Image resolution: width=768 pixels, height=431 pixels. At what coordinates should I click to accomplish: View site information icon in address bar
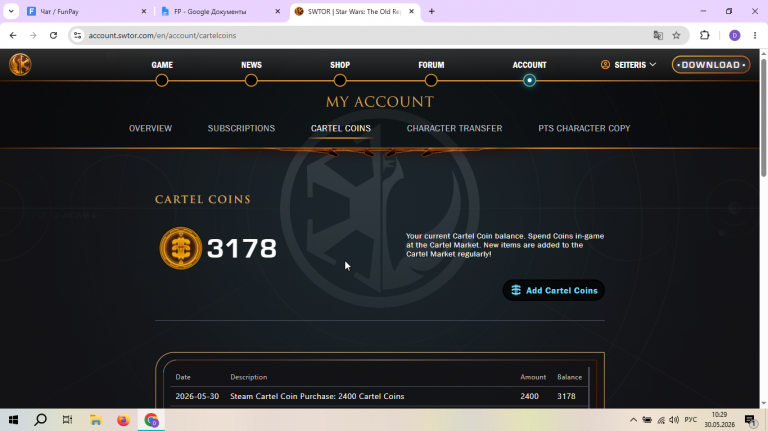point(77,35)
